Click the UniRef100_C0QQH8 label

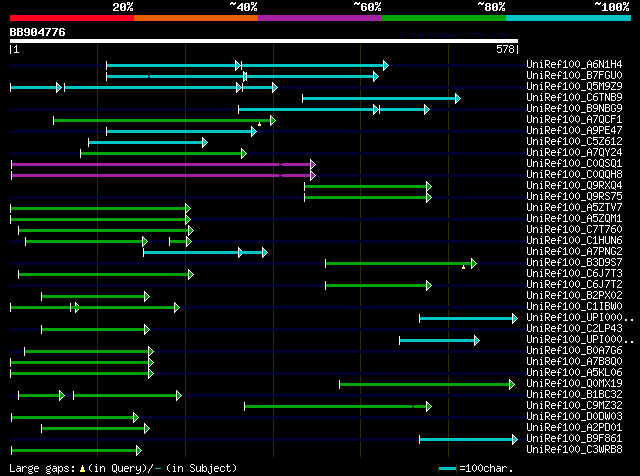(574, 175)
